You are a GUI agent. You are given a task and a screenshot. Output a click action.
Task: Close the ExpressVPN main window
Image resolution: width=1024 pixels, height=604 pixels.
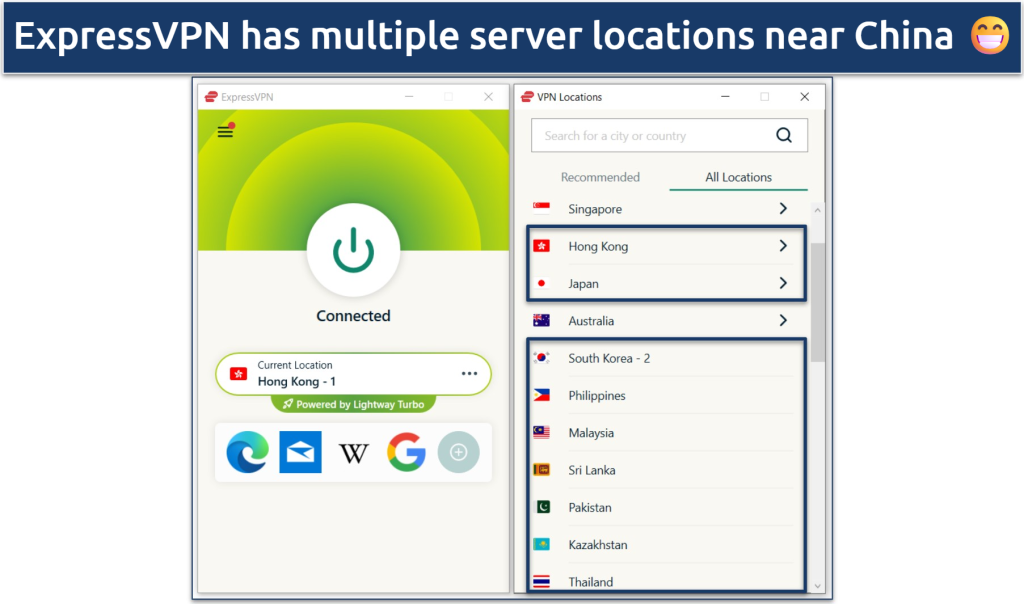point(488,97)
